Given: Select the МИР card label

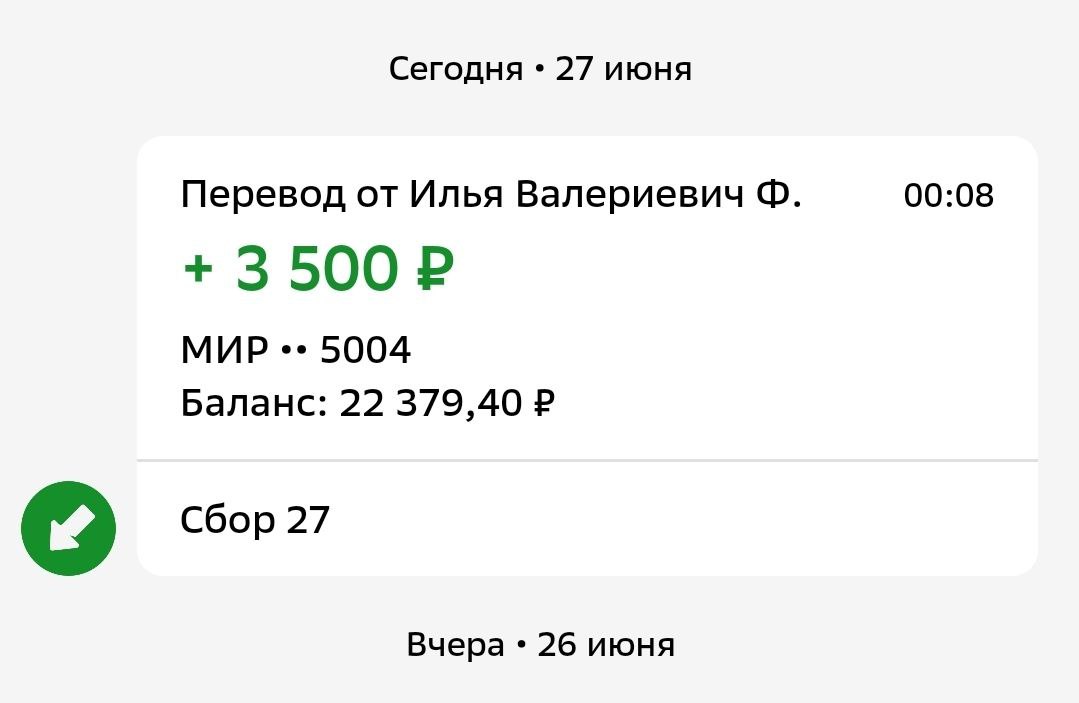Looking at the screenshot, I should coord(224,350).
